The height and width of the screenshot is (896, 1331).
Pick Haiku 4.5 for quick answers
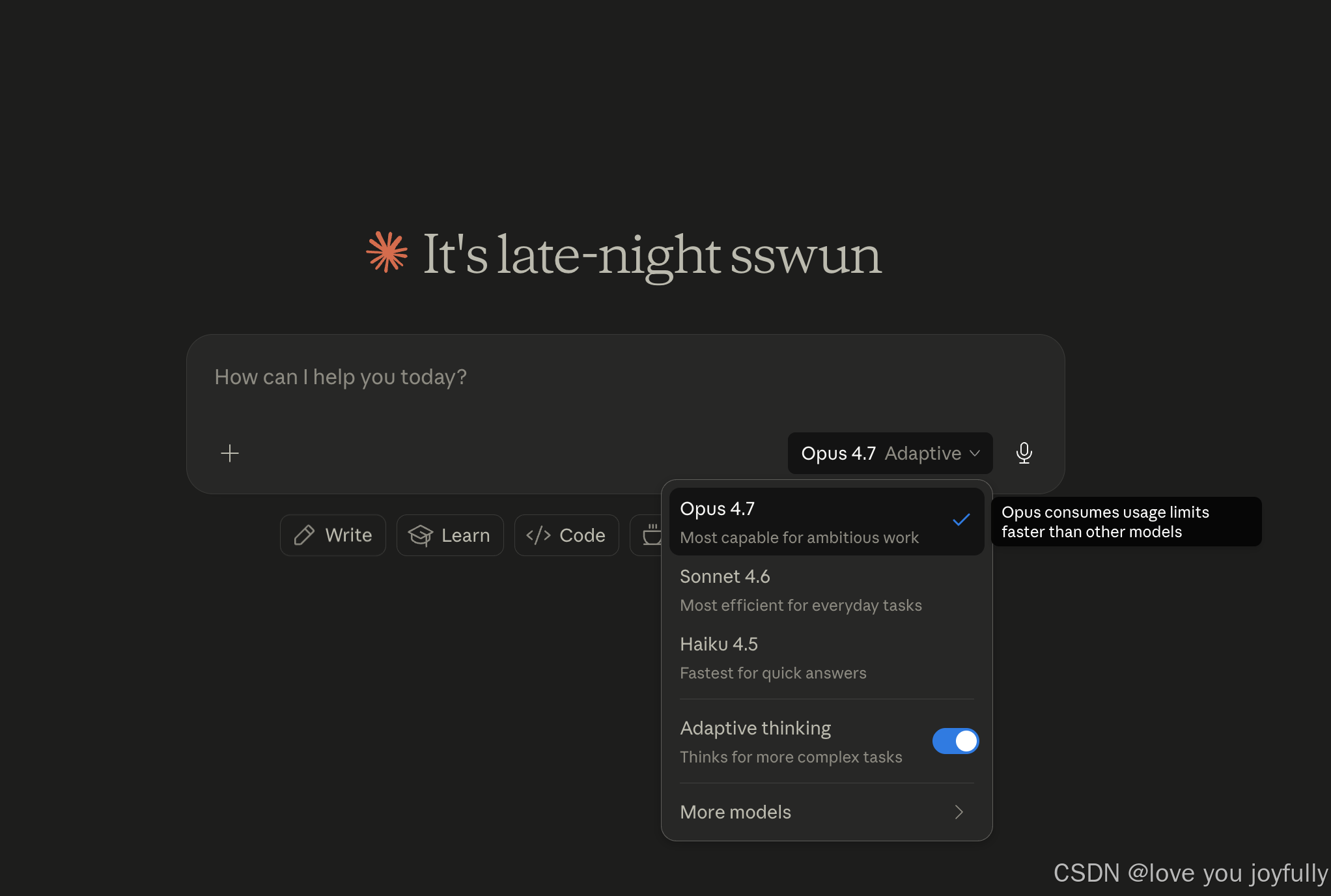pyautogui.click(x=826, y=658)
